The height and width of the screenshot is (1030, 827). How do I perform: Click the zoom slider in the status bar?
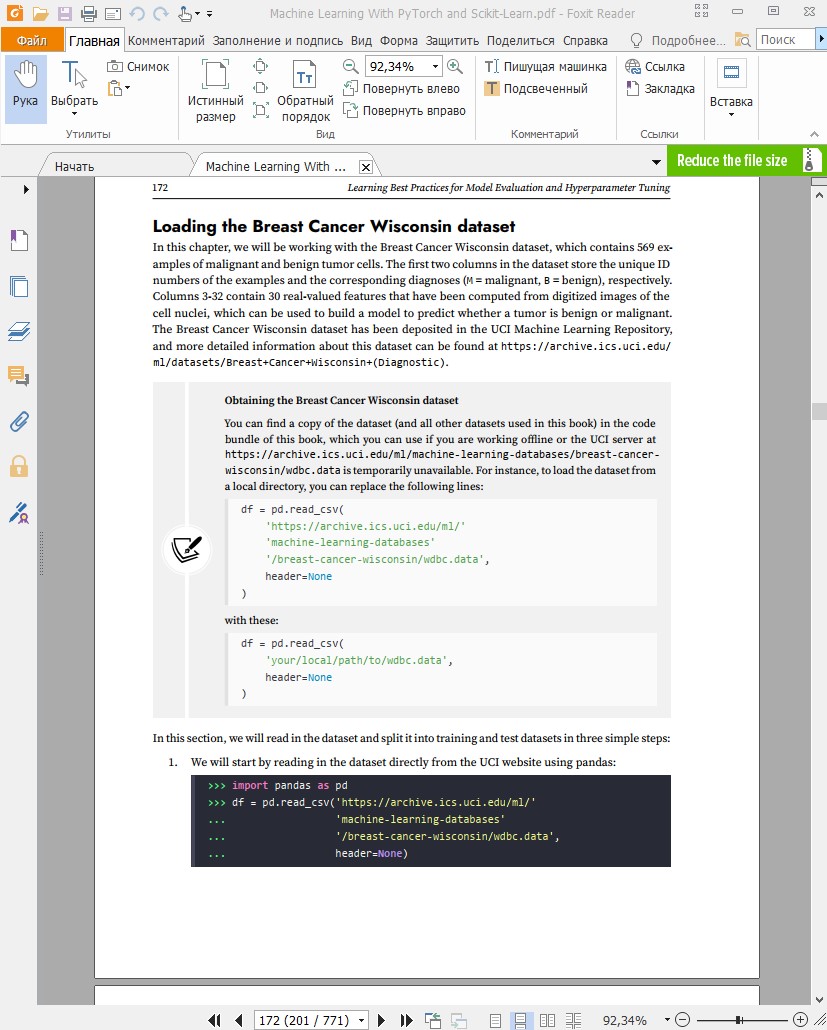(x=740, y=1020)
